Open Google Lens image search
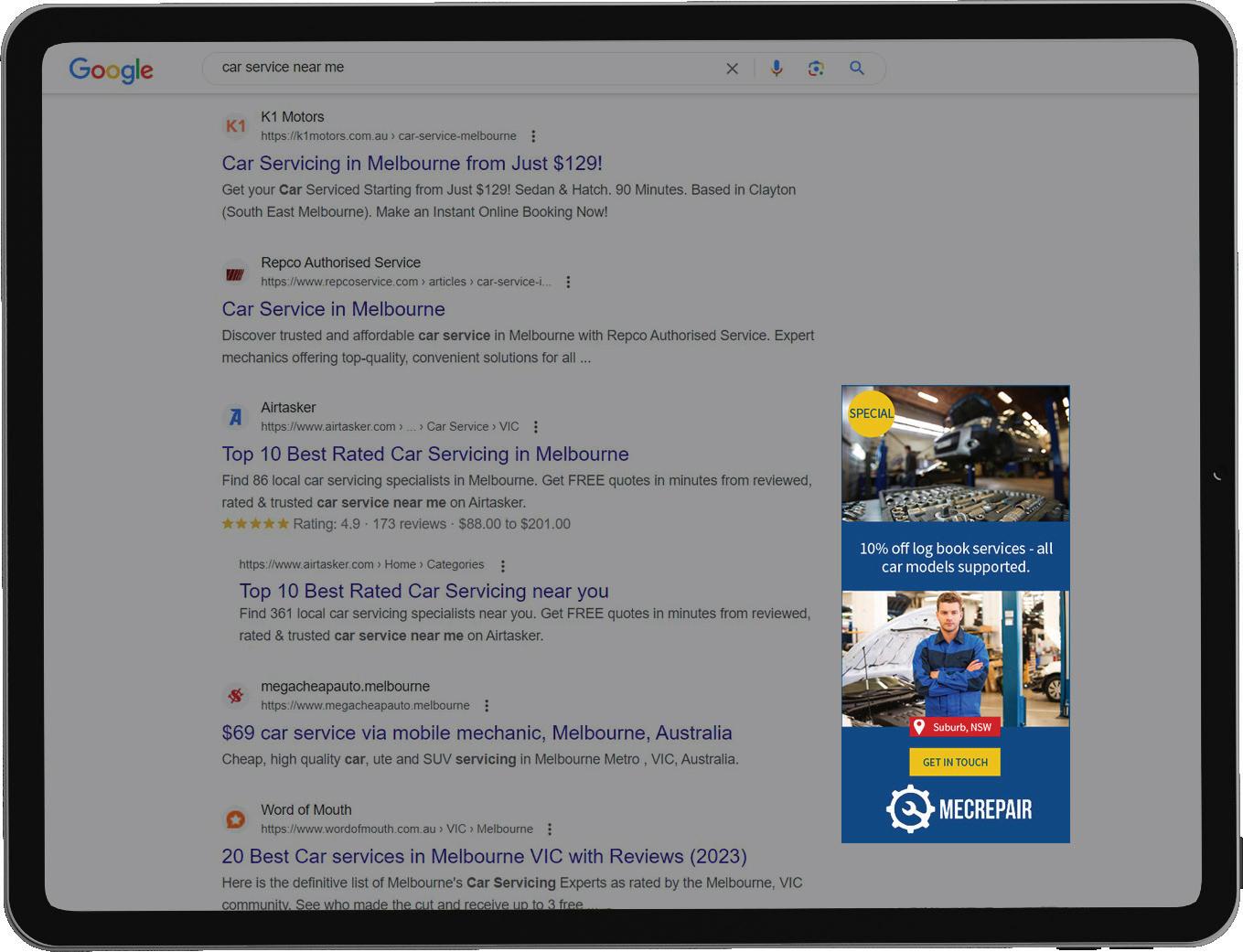The height and width of the screenshot is (952, 1243). tap(816, 69)
